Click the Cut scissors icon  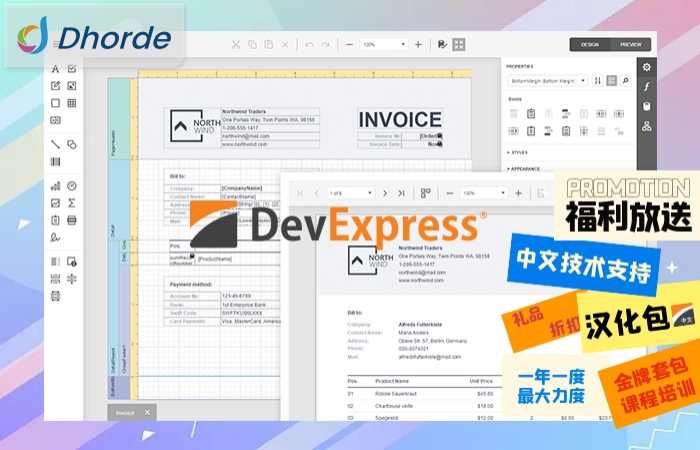236,45
